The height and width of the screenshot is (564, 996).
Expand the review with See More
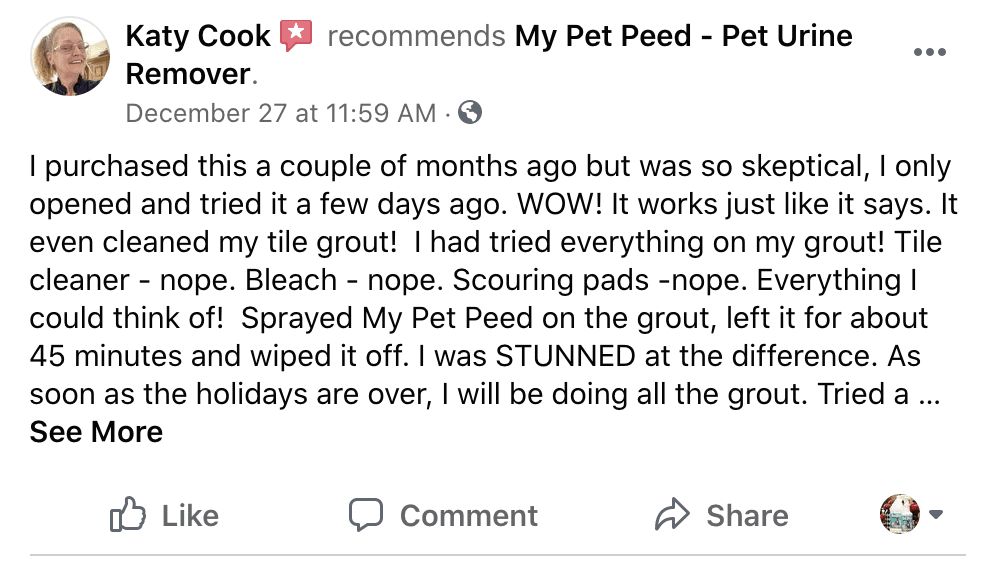tap(96, 432)
